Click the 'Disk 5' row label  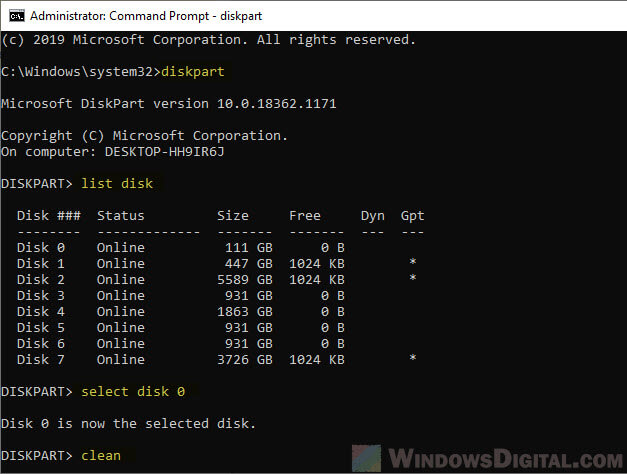pyautogui.click(x=41, y=328)
